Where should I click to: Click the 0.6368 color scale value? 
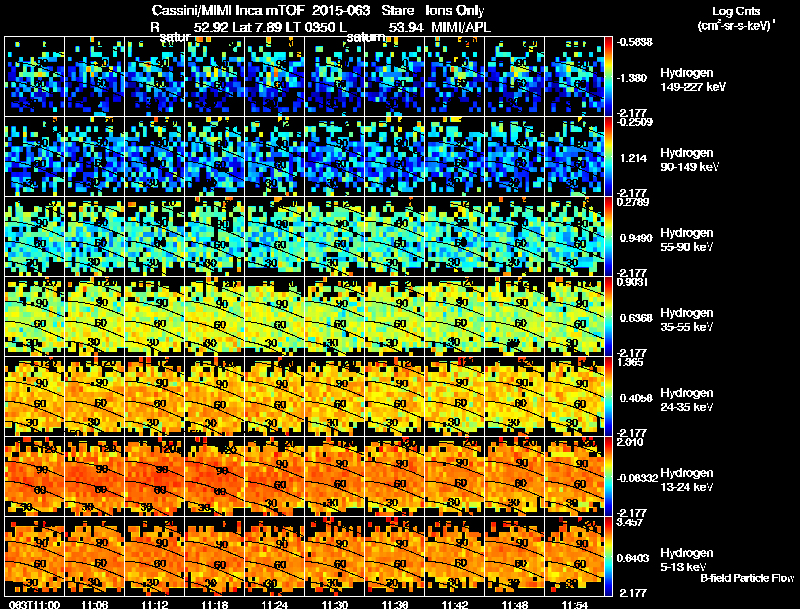tap(636, 318)
